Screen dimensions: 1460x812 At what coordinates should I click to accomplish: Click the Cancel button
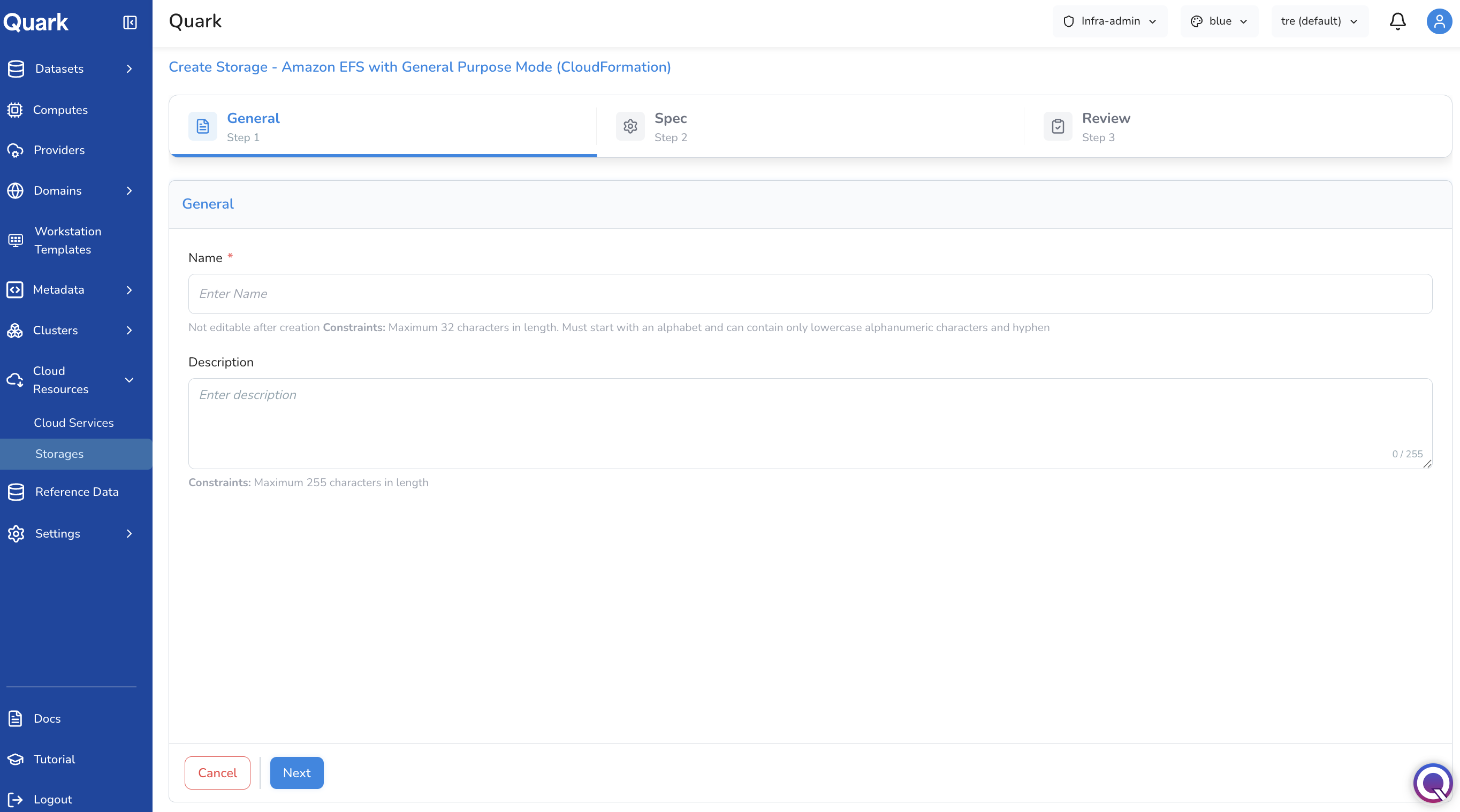218,773
